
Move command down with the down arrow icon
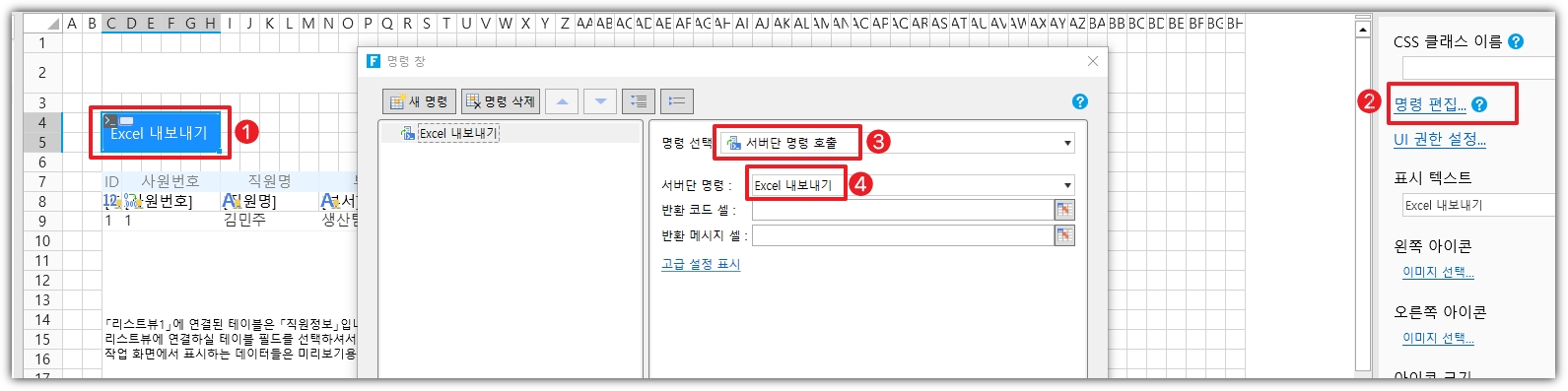coord(600,101)
